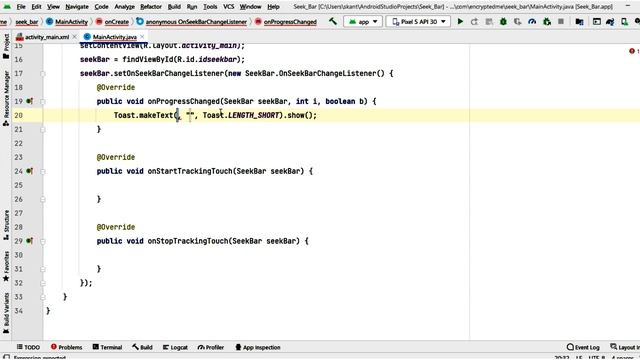The image size is (640, 360).
Task: Open the Build tool window at bottom
Action: coord(142,347)
